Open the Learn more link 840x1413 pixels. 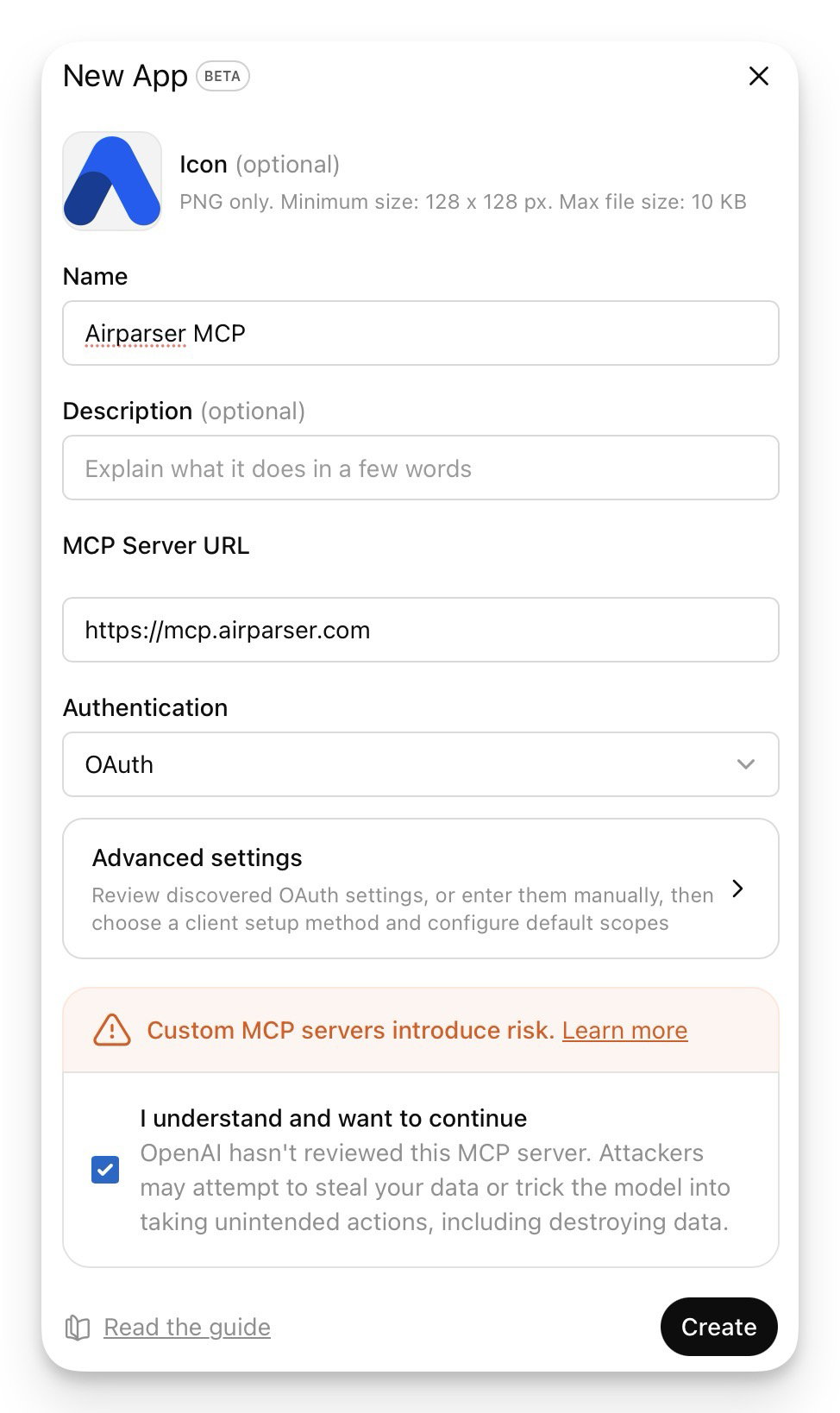624,1030
